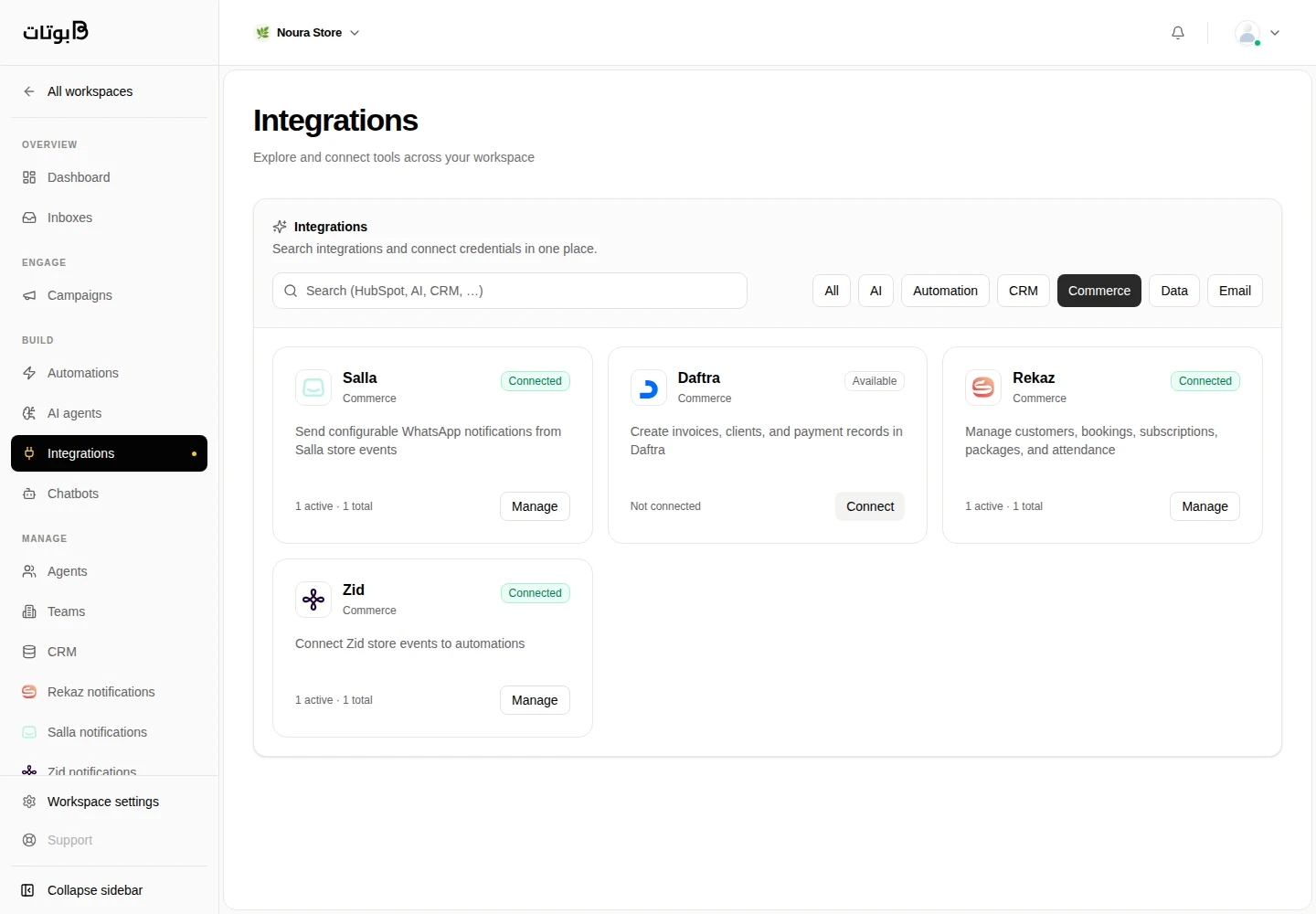Open Salla notifications page
Image resolution: width=1316 pixels, height=914 pixels.
(109, 732)
